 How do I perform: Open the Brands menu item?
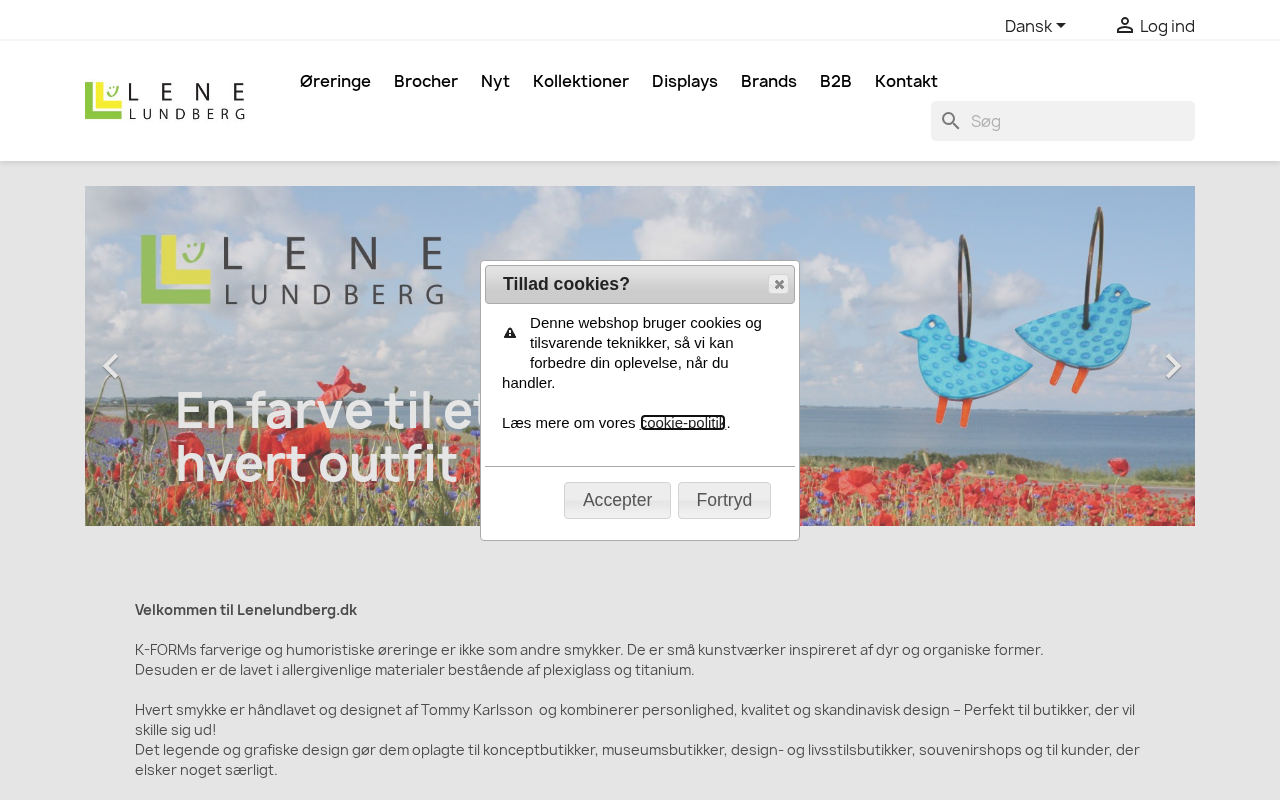(x=769, y=81)
